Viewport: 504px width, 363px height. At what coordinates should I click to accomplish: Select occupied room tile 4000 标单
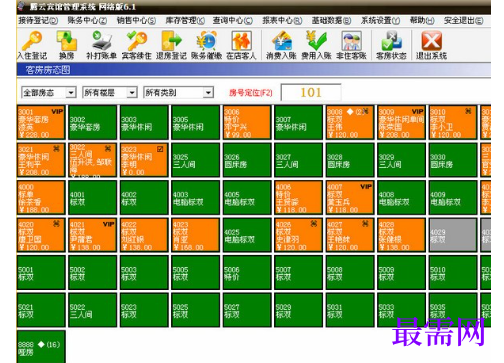point(41,198)
